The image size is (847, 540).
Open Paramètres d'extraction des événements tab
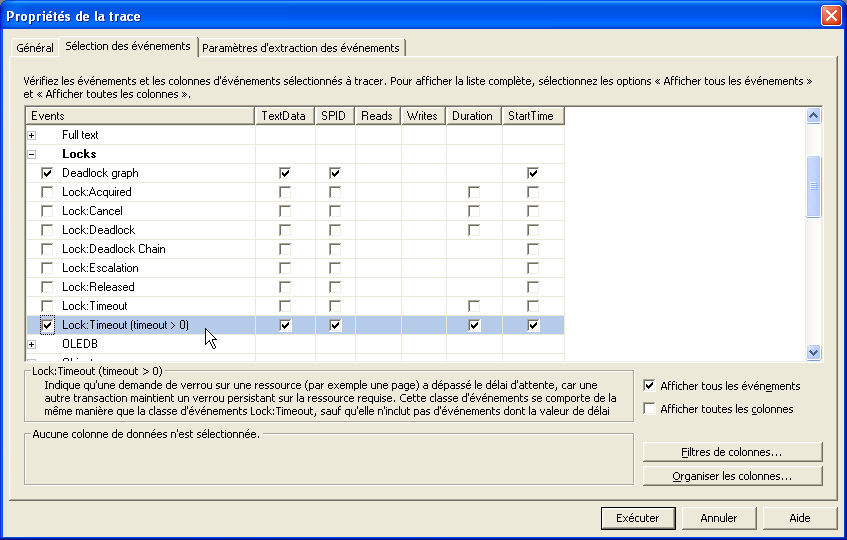point(301,48)
